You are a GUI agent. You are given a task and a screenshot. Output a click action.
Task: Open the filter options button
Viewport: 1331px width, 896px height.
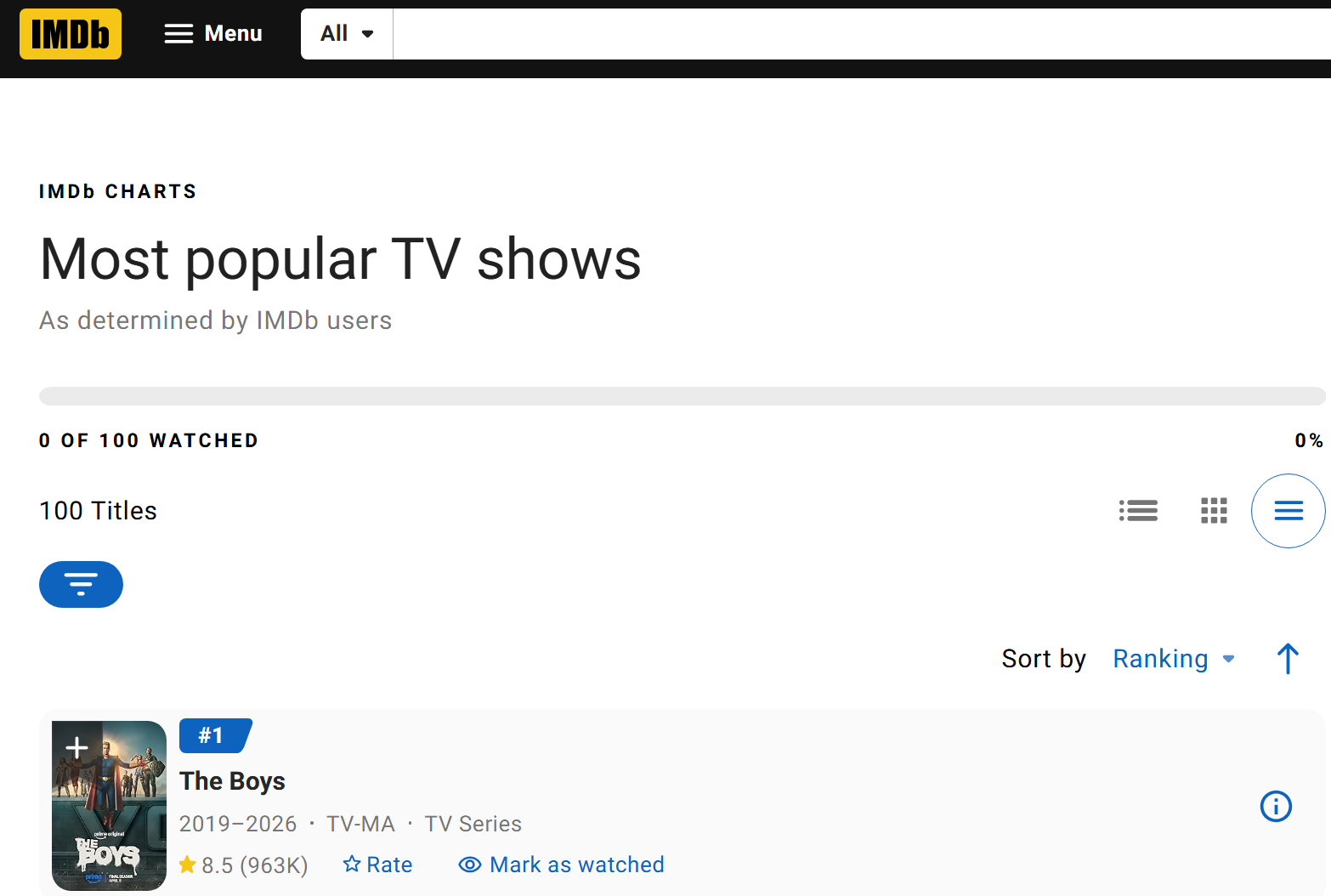pyautogui.click(x=81, y=584)
